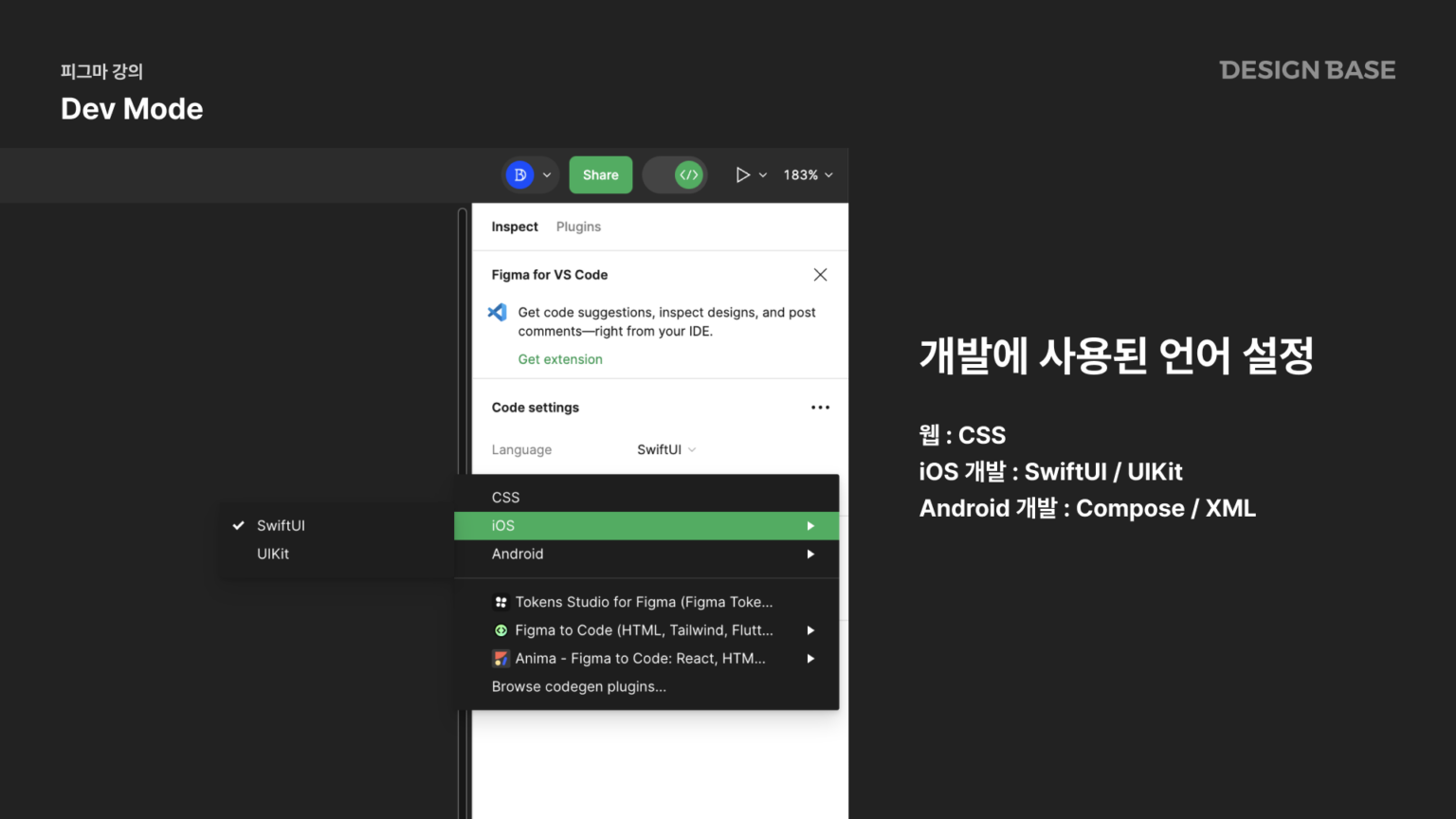Open the Language dropdown showing SwiftUI

pyautogui.click(x=665, y=449)
